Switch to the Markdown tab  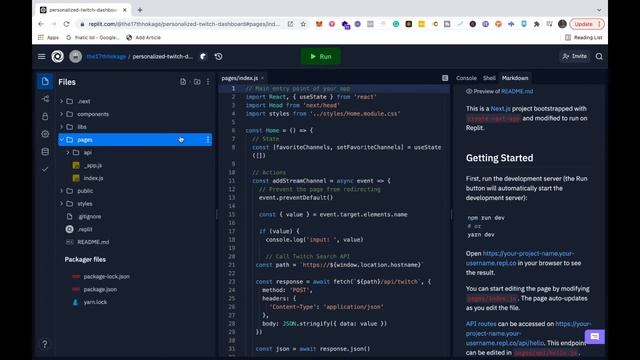tap(515, 78)
